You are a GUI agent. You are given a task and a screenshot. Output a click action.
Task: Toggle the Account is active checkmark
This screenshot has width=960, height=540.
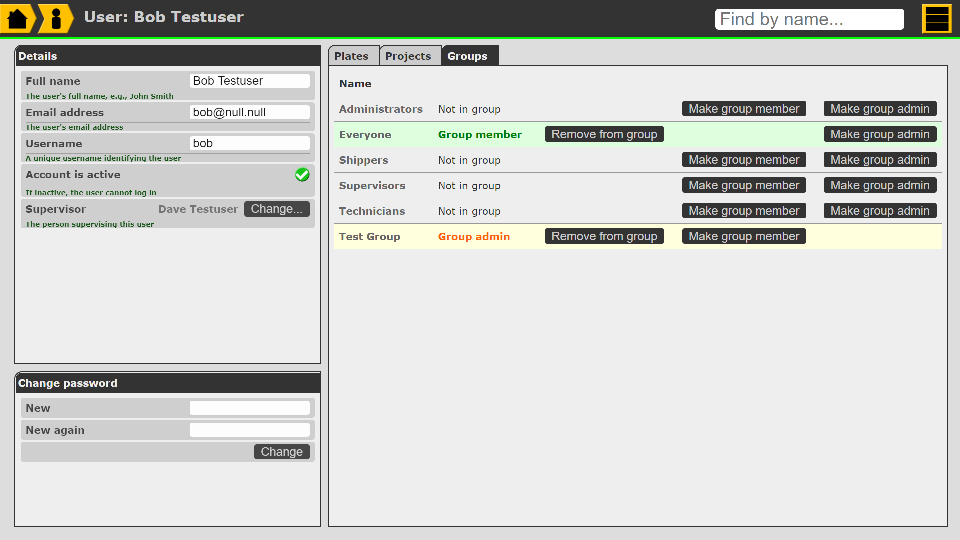coord(302,175)
